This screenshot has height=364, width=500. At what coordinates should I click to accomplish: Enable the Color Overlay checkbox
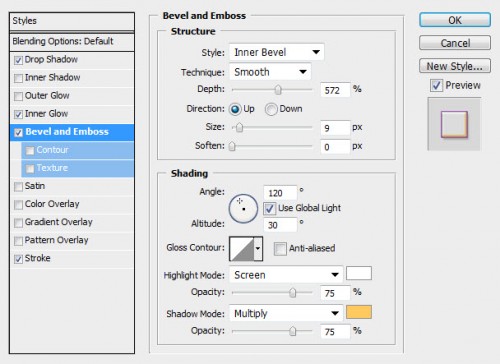pyautogui.click(x=18, y=205)
